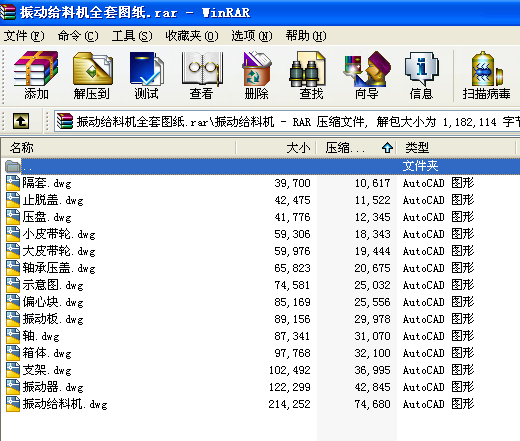The width and height of the screenshot is (520, 441).
Task: Sort by 压缩... column header
Action: coord(356,148)
